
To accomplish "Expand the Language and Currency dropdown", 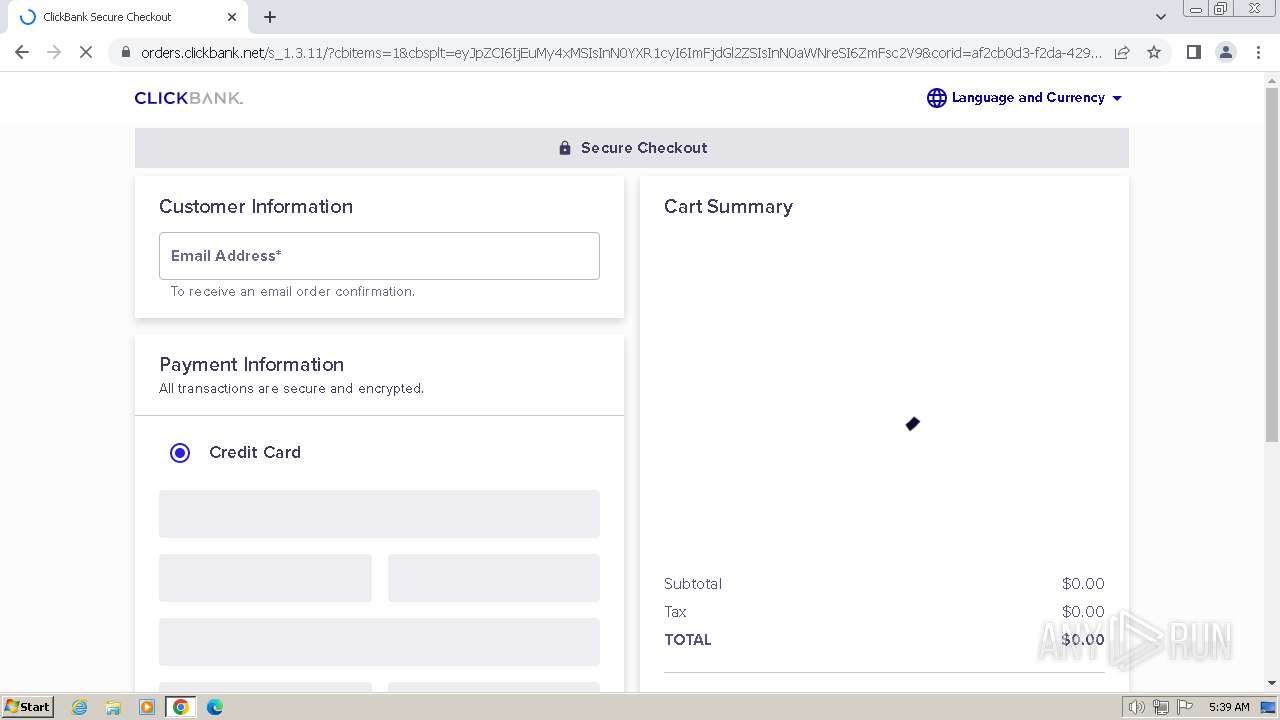I will tap(1025, 98).
